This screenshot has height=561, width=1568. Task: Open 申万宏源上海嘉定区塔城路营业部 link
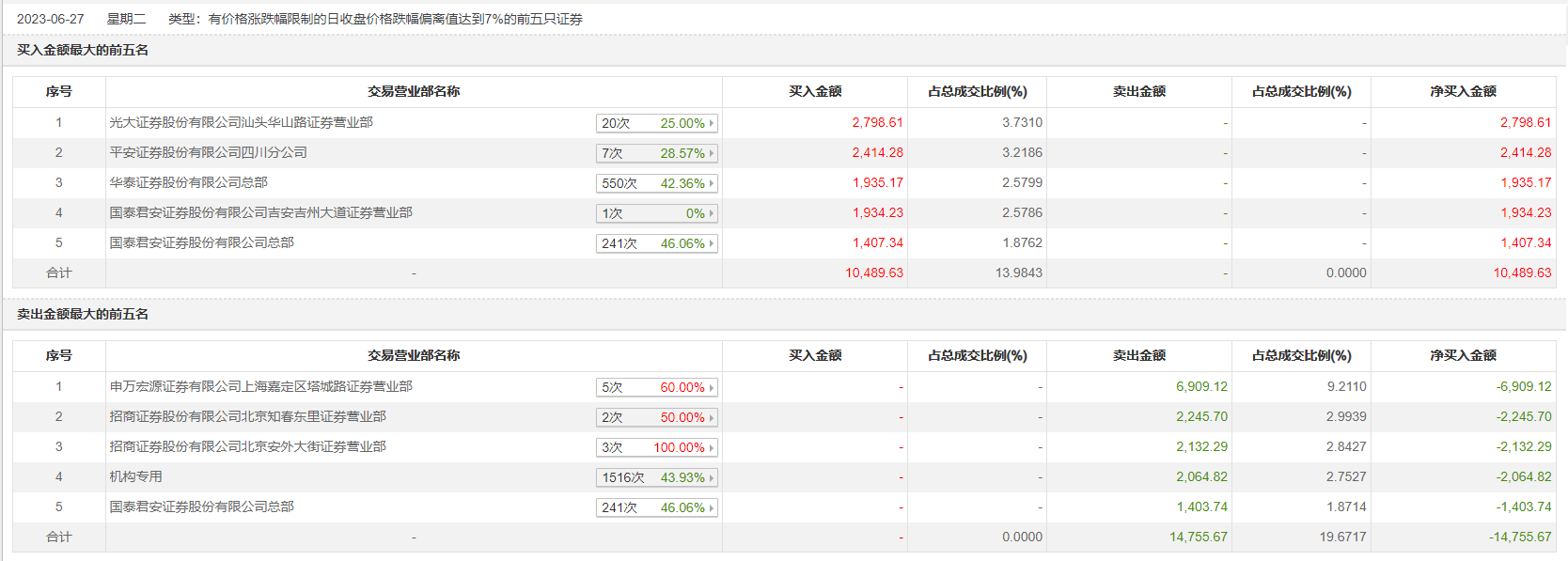tap(260, 386)
